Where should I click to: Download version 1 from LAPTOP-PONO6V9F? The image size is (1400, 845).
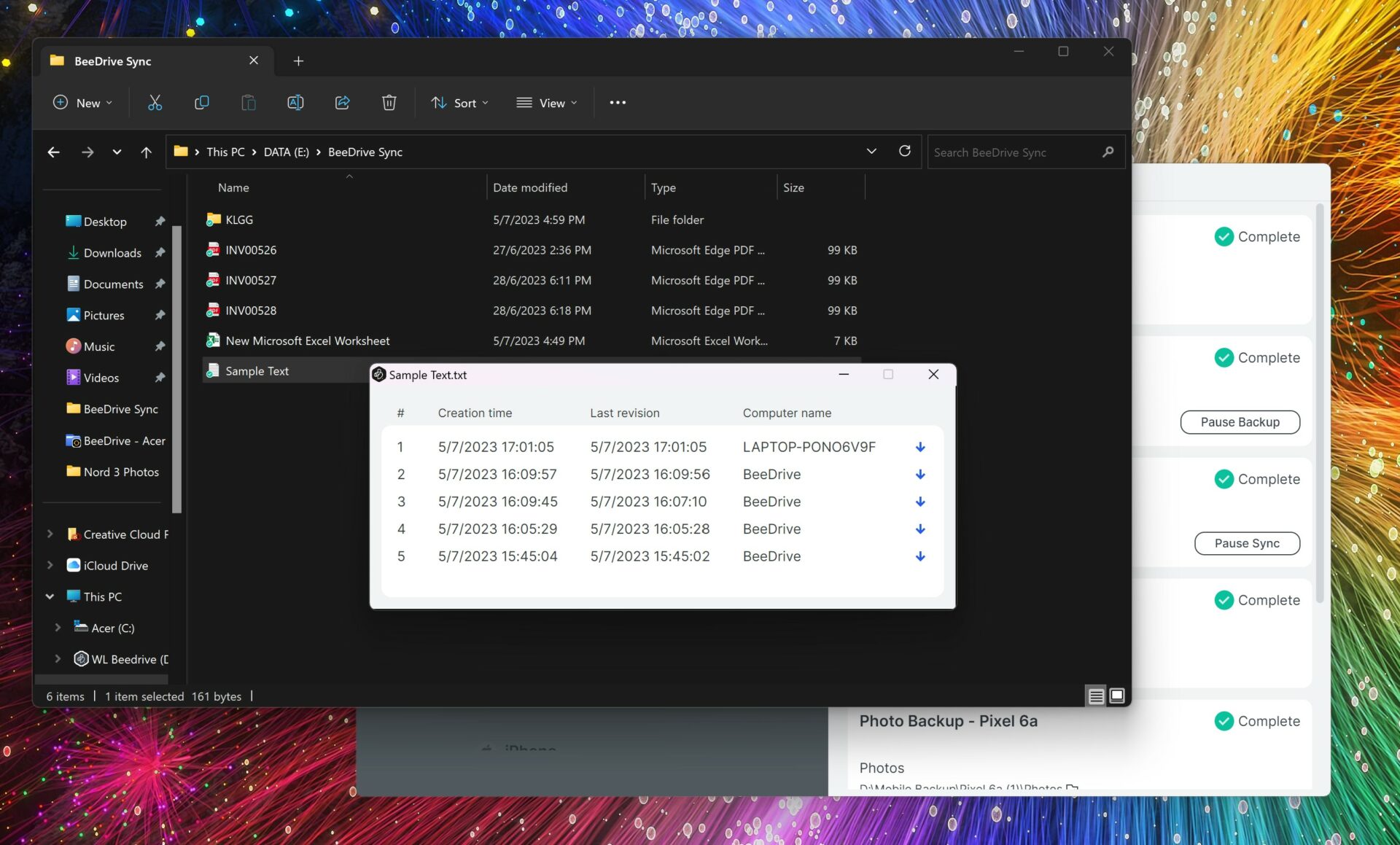point(920,447)
